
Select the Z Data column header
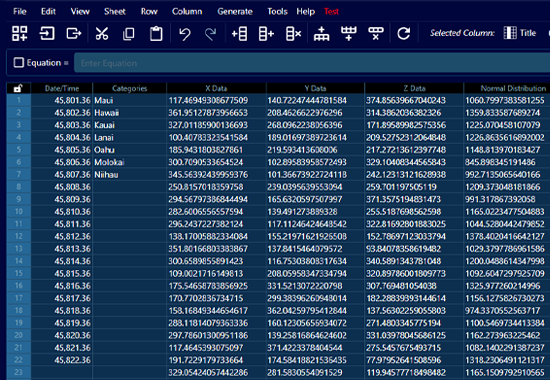coord(414,88)
